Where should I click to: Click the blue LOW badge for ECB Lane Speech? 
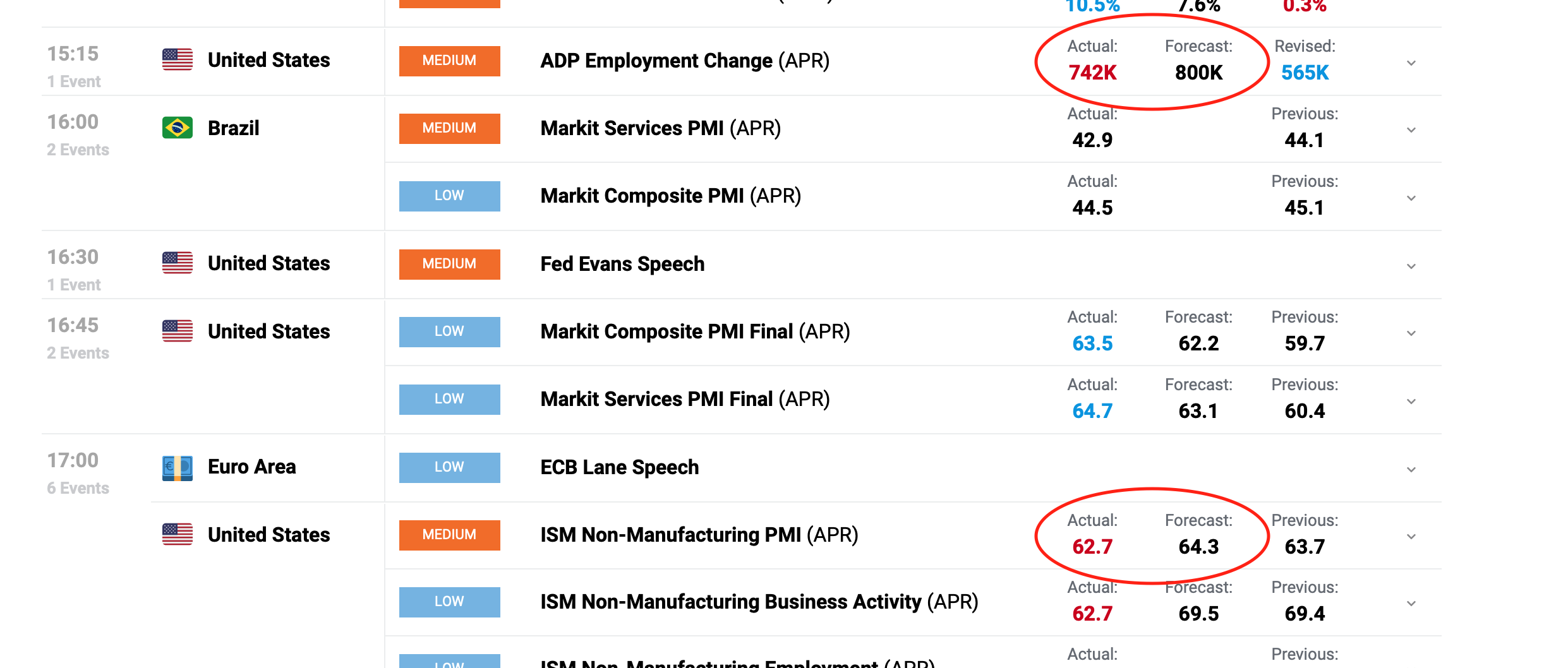[x=449, y=467]
